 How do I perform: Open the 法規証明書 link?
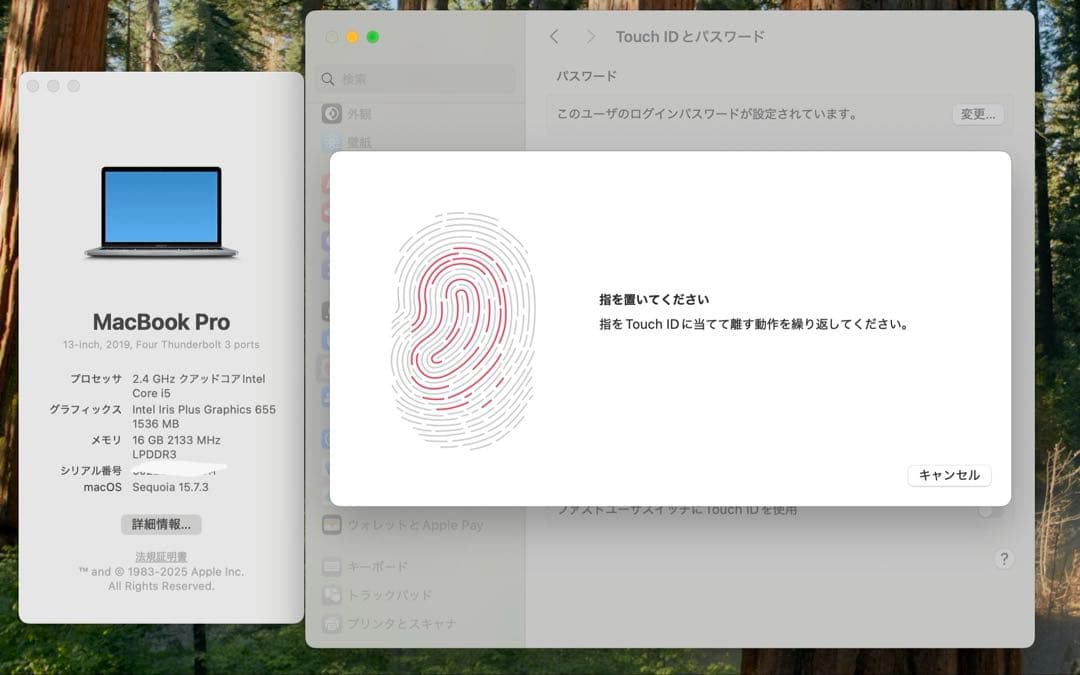(160, 556)
